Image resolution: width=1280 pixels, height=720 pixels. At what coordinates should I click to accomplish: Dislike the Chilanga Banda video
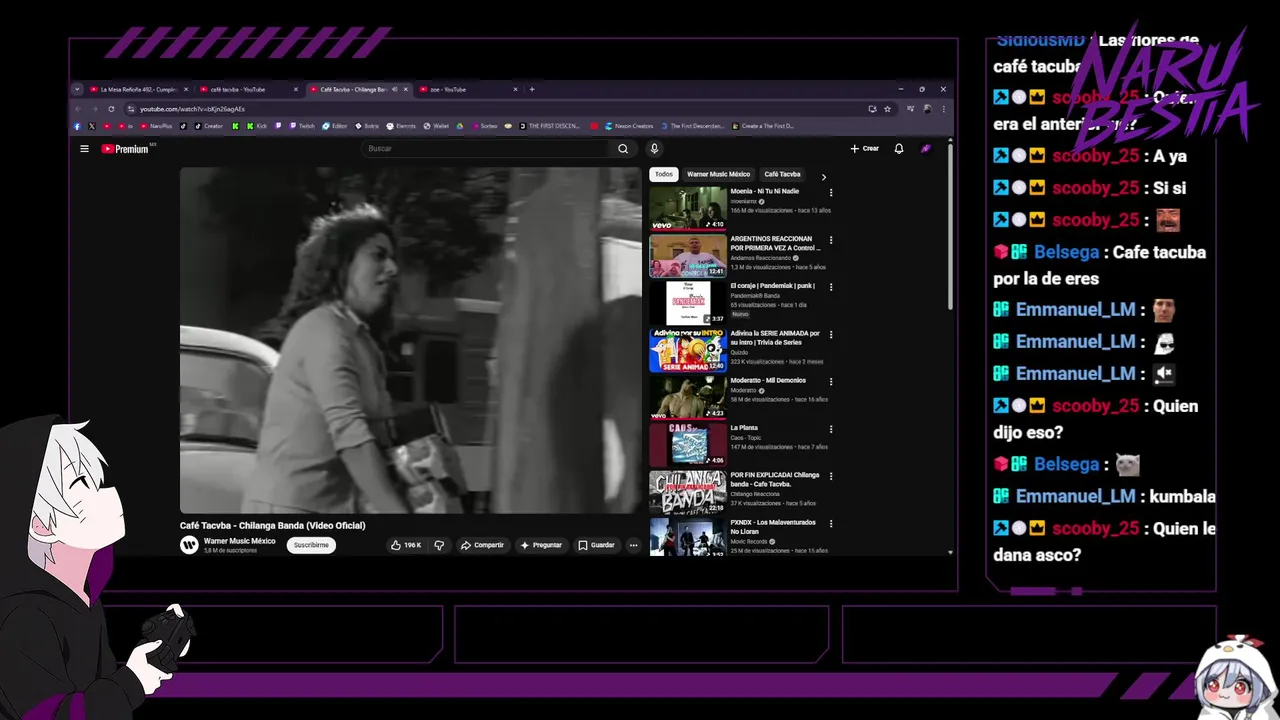438,545
